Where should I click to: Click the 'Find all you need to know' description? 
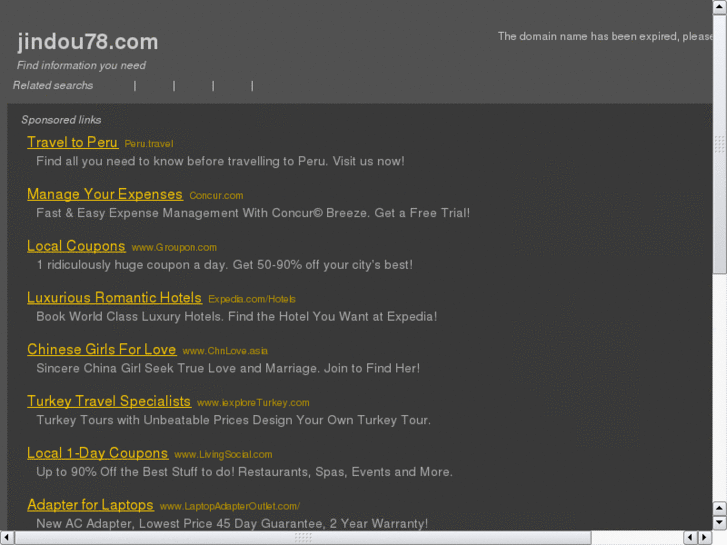220,161
